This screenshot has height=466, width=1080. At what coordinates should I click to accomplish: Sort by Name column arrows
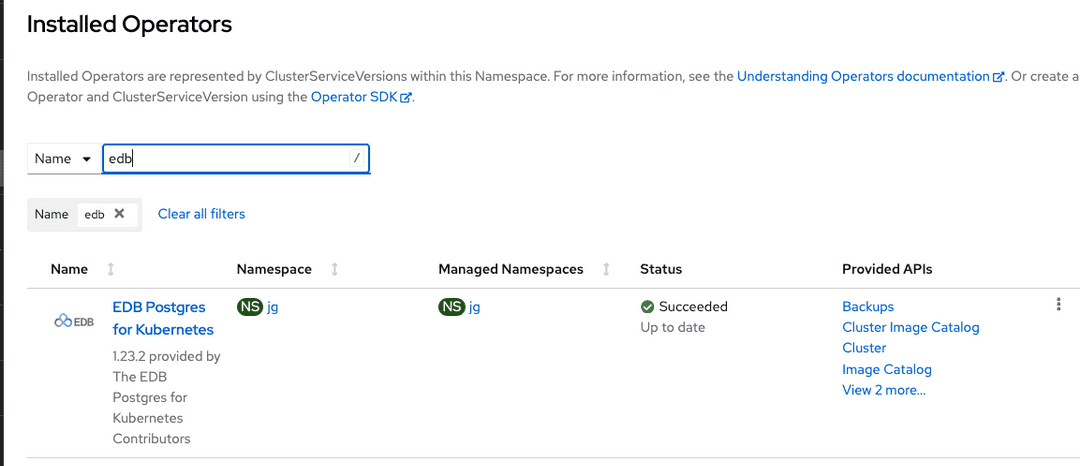pyautogui.click(x=111, y=269)
